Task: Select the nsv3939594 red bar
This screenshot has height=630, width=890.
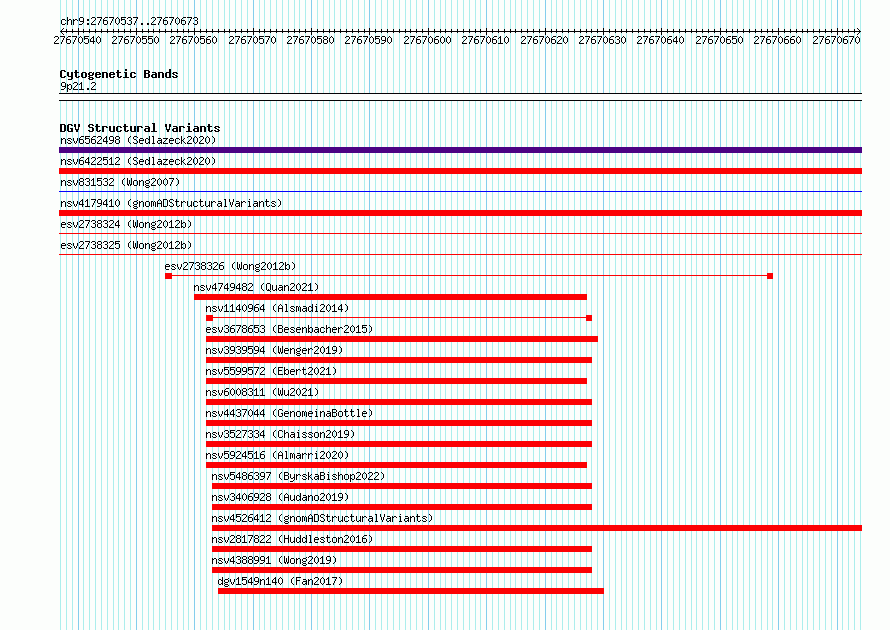Action: [x=399, y=360]
